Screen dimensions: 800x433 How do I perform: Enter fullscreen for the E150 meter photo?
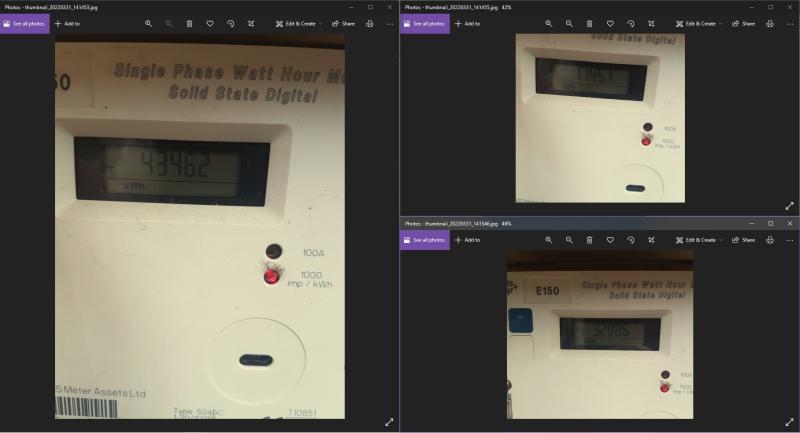[x=789, y=422]
